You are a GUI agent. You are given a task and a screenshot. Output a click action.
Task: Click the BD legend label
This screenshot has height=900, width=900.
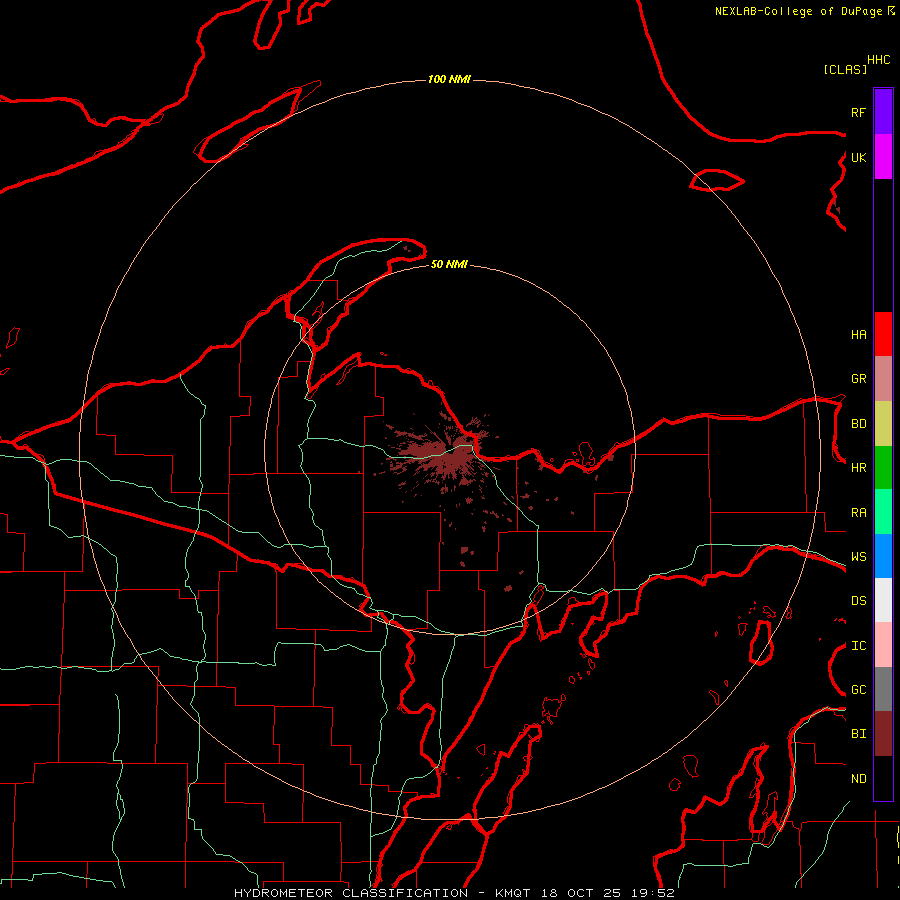click(x=858, y=424)
